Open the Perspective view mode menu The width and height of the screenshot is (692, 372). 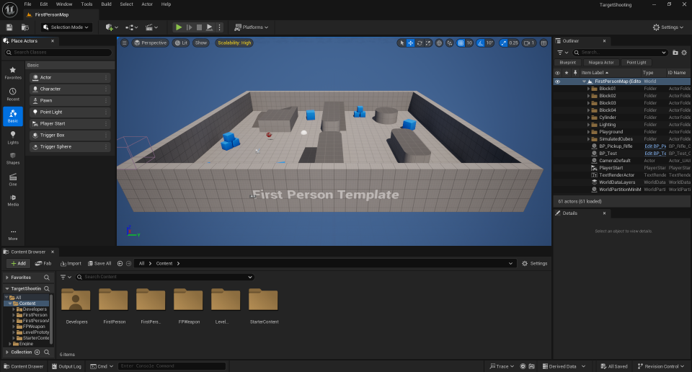(x=150, y=43)
